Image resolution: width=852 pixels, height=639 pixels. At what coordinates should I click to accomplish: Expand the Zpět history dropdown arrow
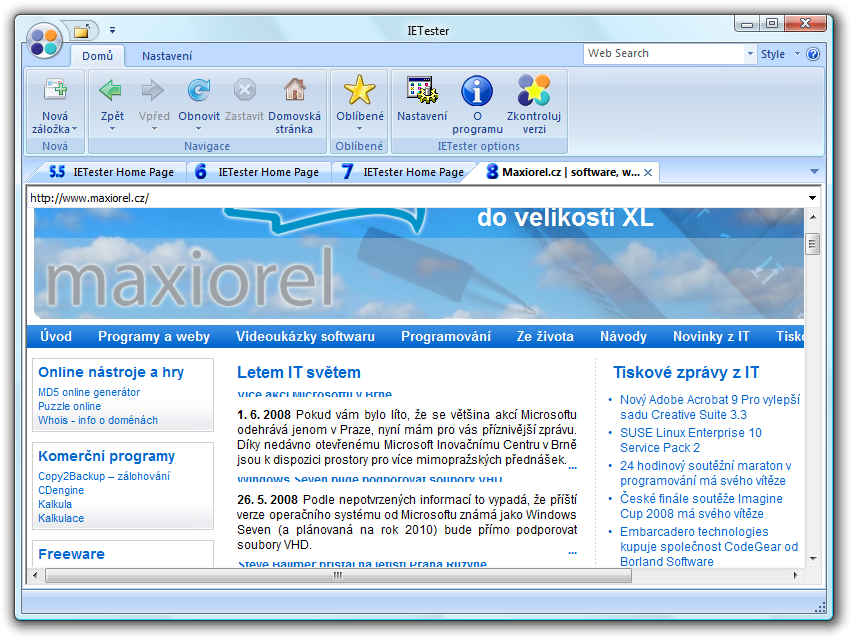[x=112, y=129]
